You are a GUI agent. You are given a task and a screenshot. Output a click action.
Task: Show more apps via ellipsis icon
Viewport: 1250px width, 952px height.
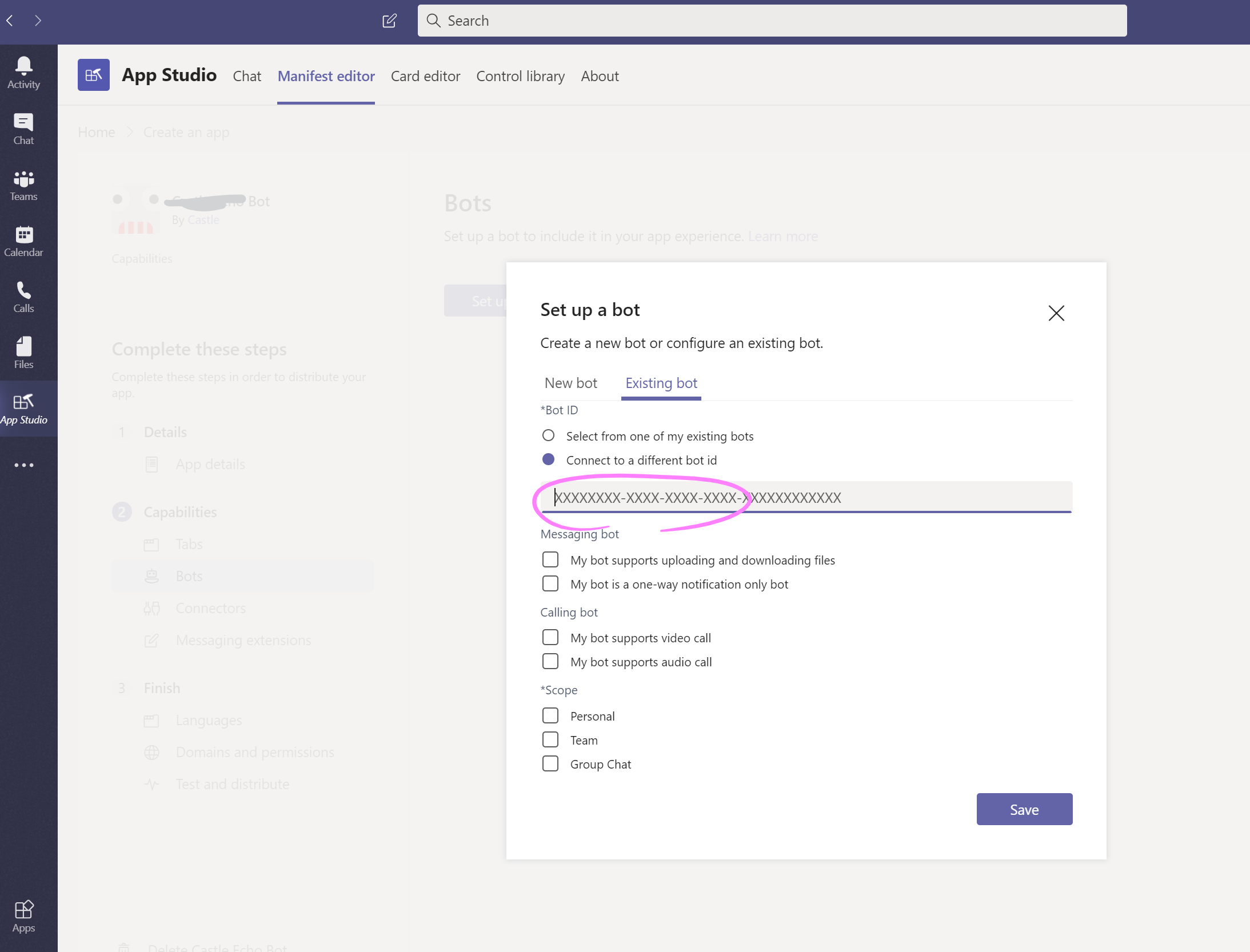(x=23, y=465)
